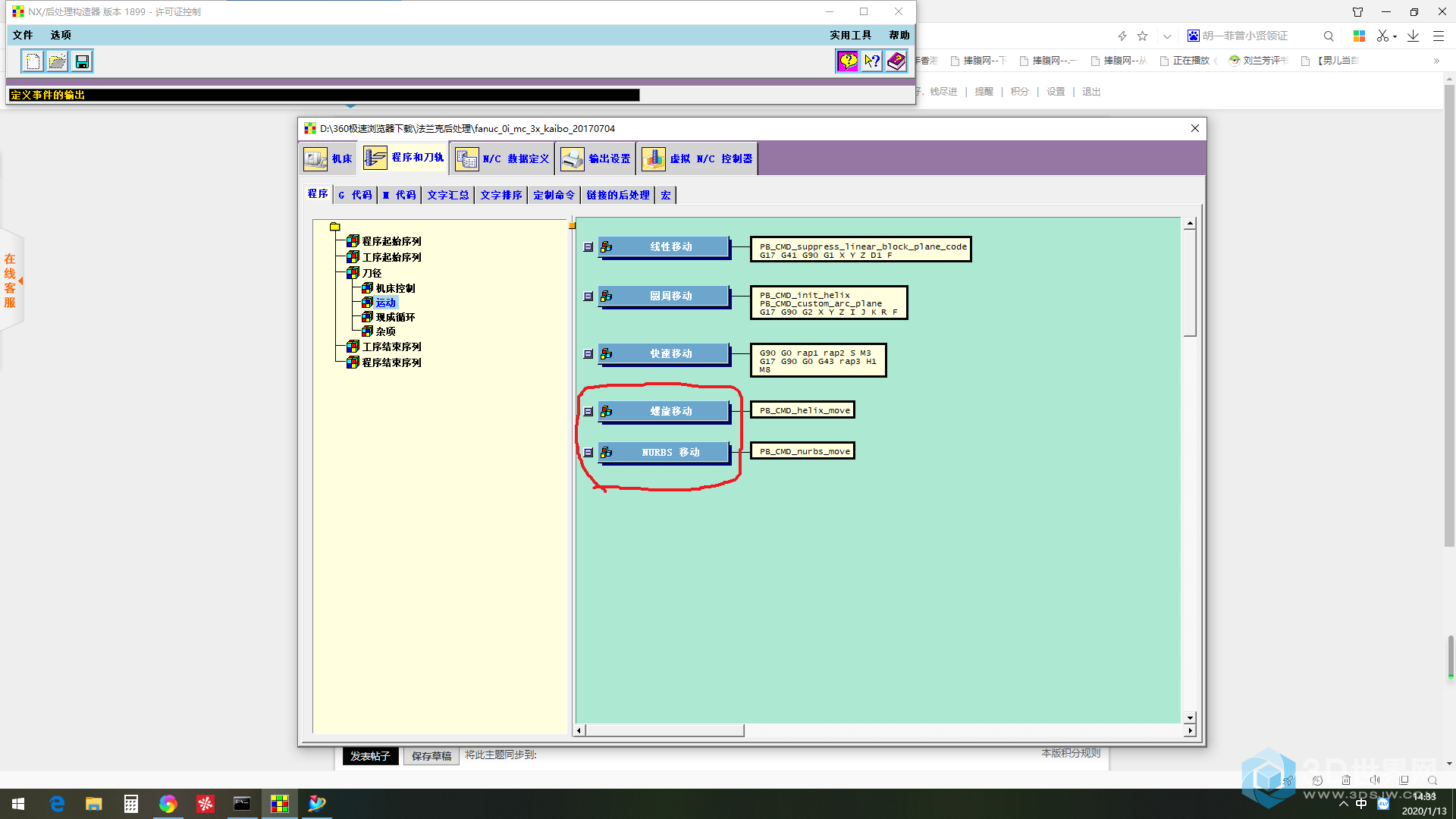Image resolution: width=1456 pixels, height=819 pixels.
Task: Select 工序起始序列 in the tree
Action: click(x=391, y=257)
